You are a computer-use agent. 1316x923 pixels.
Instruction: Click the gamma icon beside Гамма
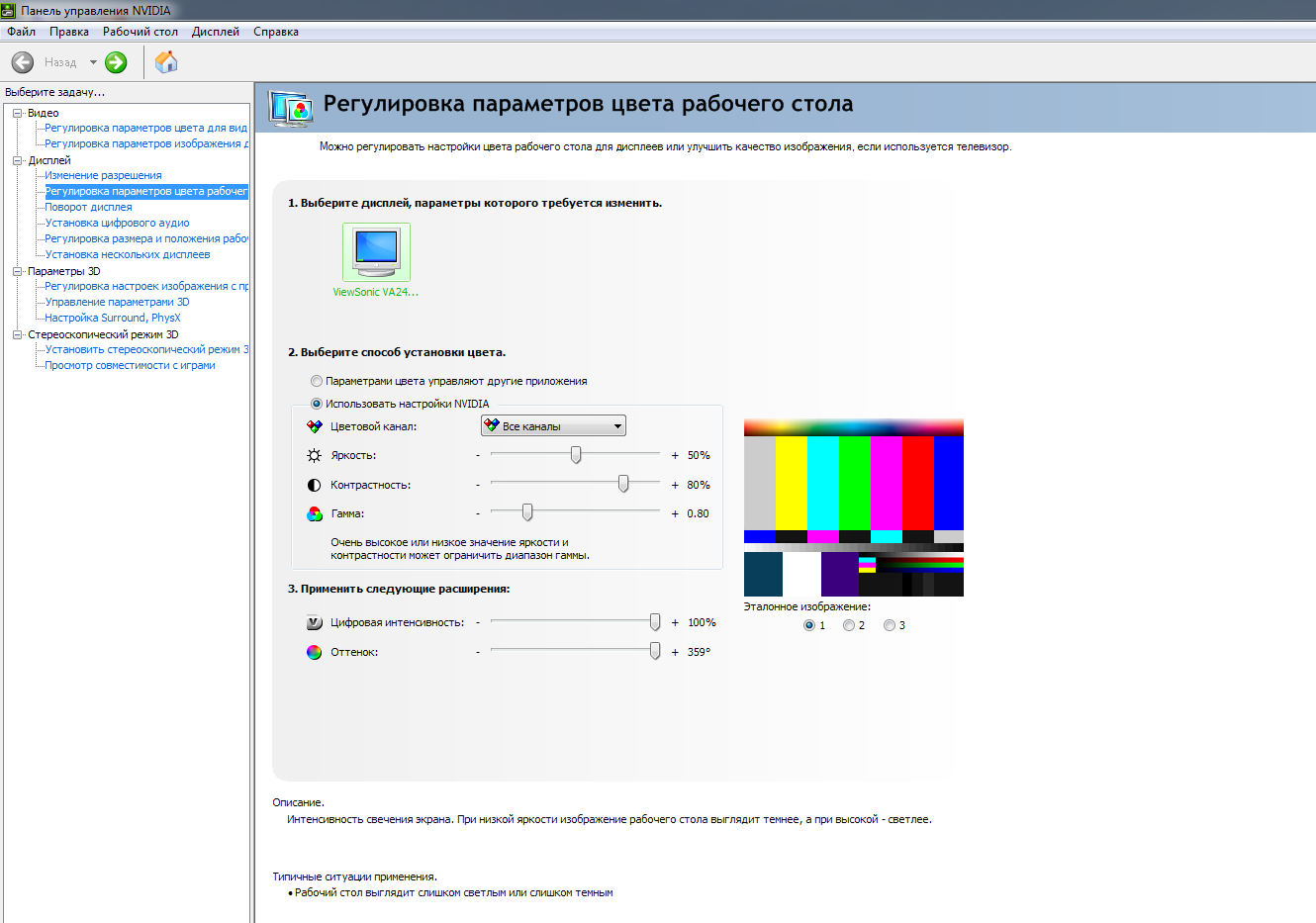314,513
